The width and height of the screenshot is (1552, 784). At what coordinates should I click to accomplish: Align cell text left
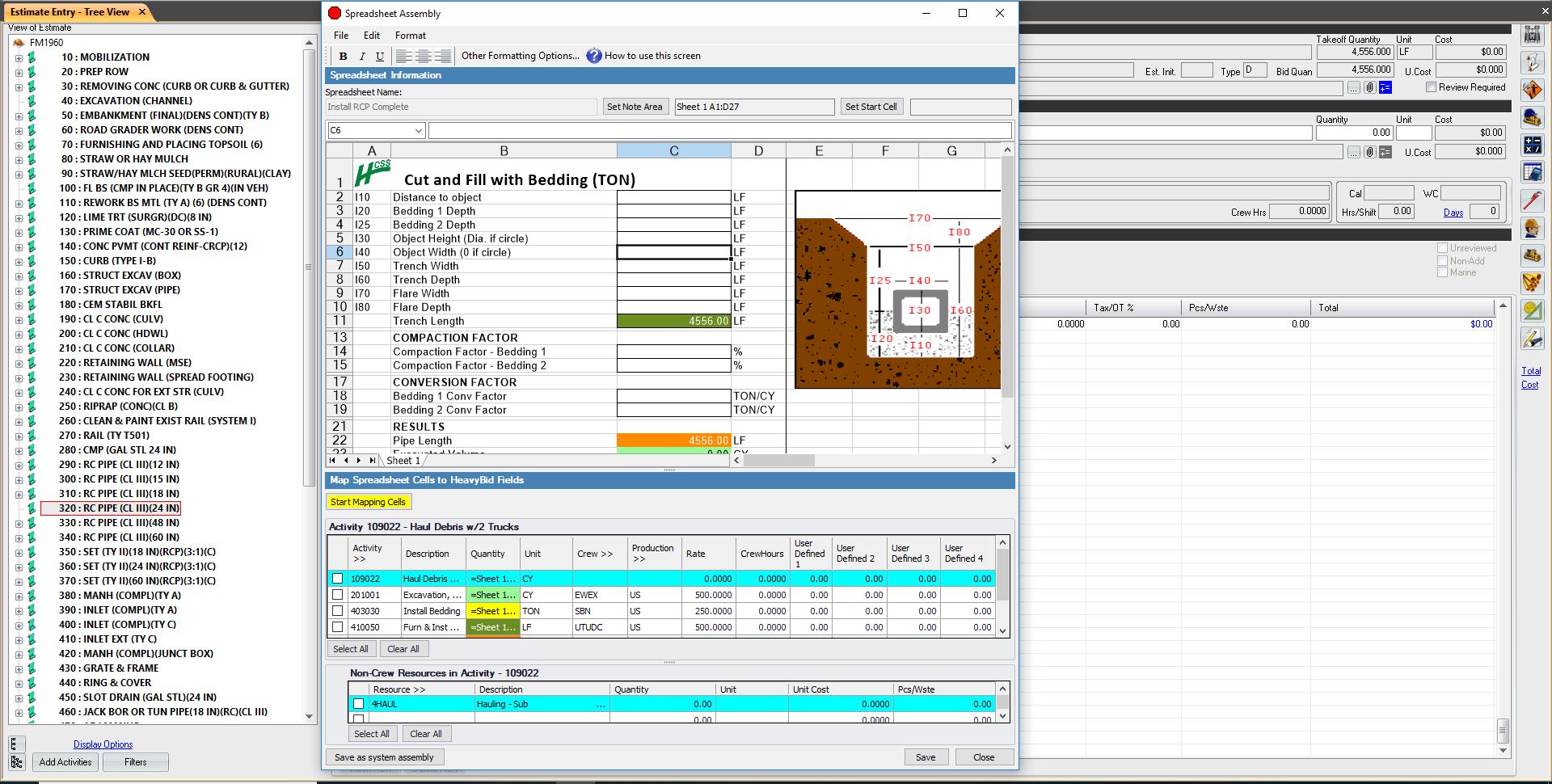403,56
